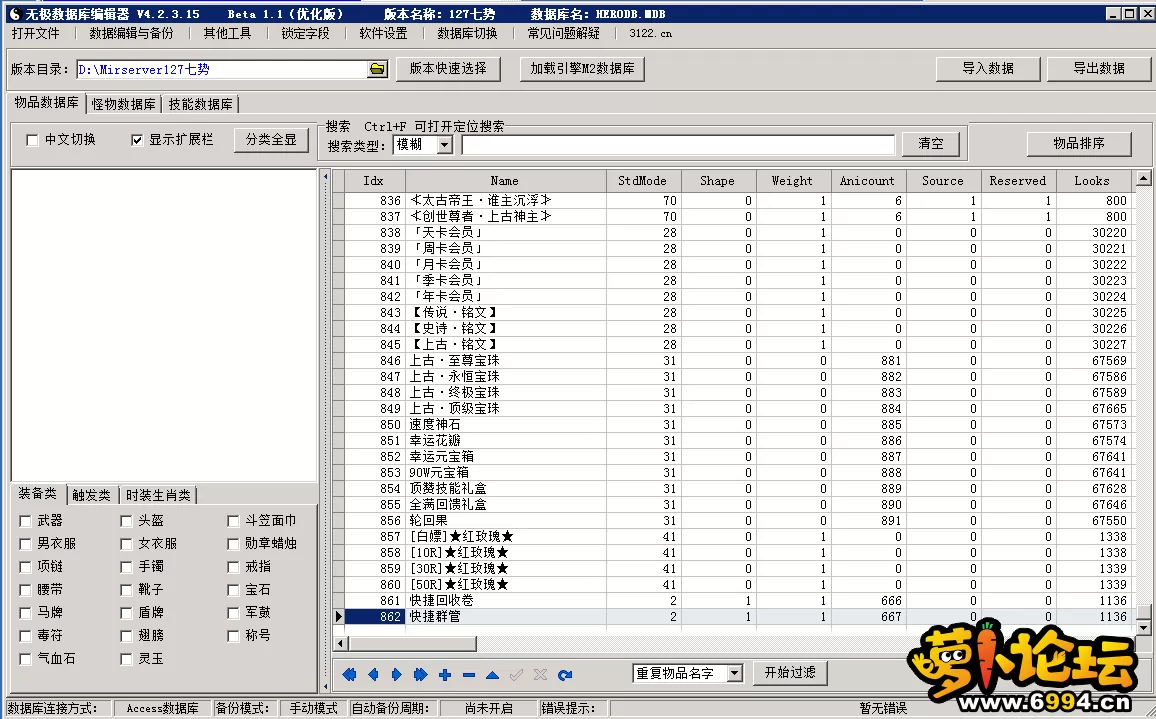The image size is (1156, 719).
Task: Go to first record navigator arrow
Action: 349,675
